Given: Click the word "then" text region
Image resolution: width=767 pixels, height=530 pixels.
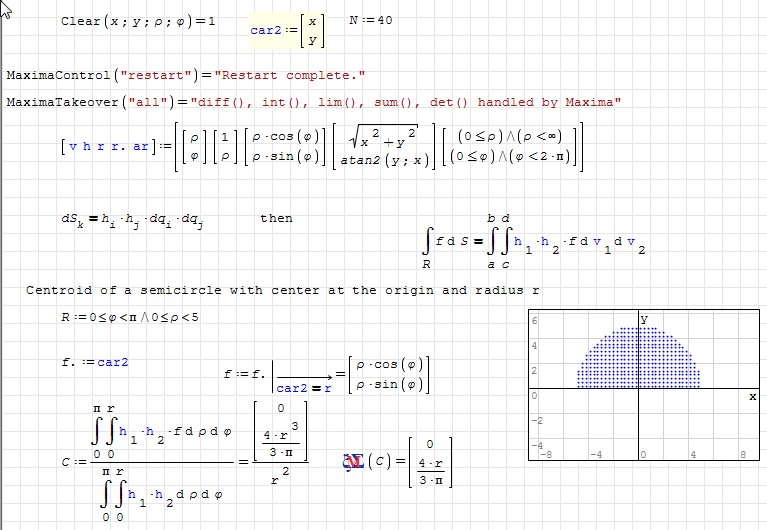Looking at the screenshot, I should tap(276, 218).
